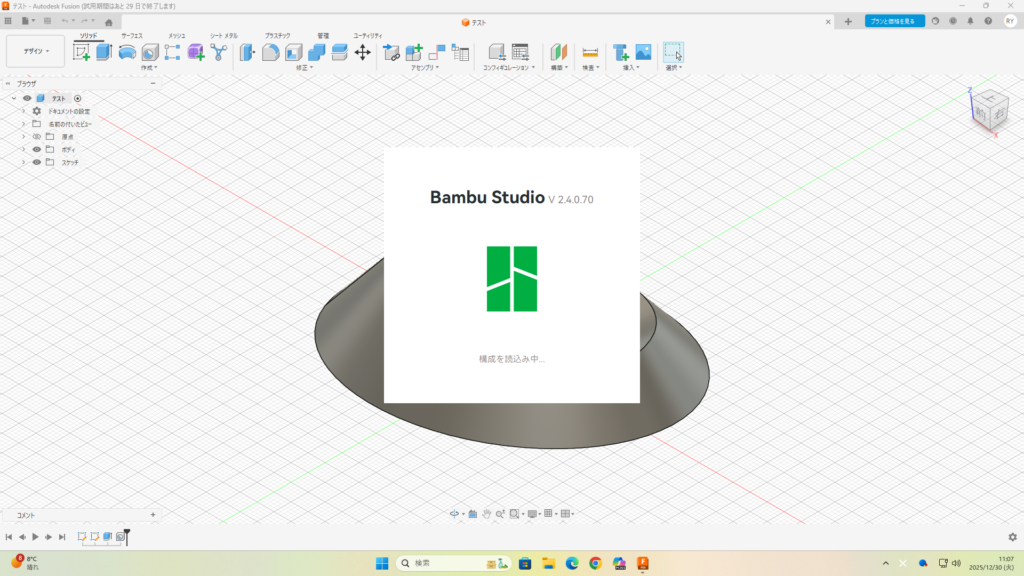This screenshot has width=1024, height=576.
Task: Click the Insert image icon
Action: click(643, 52)
